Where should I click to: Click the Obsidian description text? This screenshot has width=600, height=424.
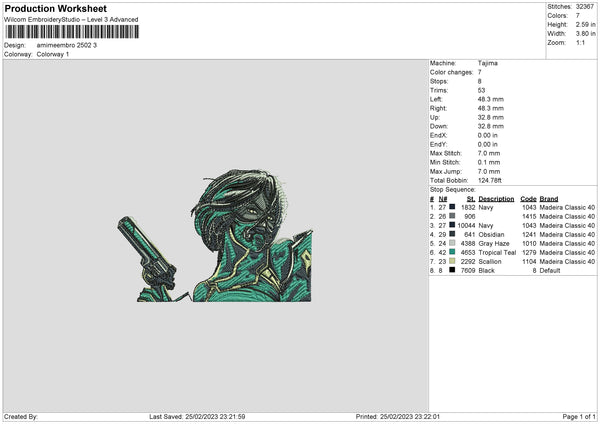point(491,234)
